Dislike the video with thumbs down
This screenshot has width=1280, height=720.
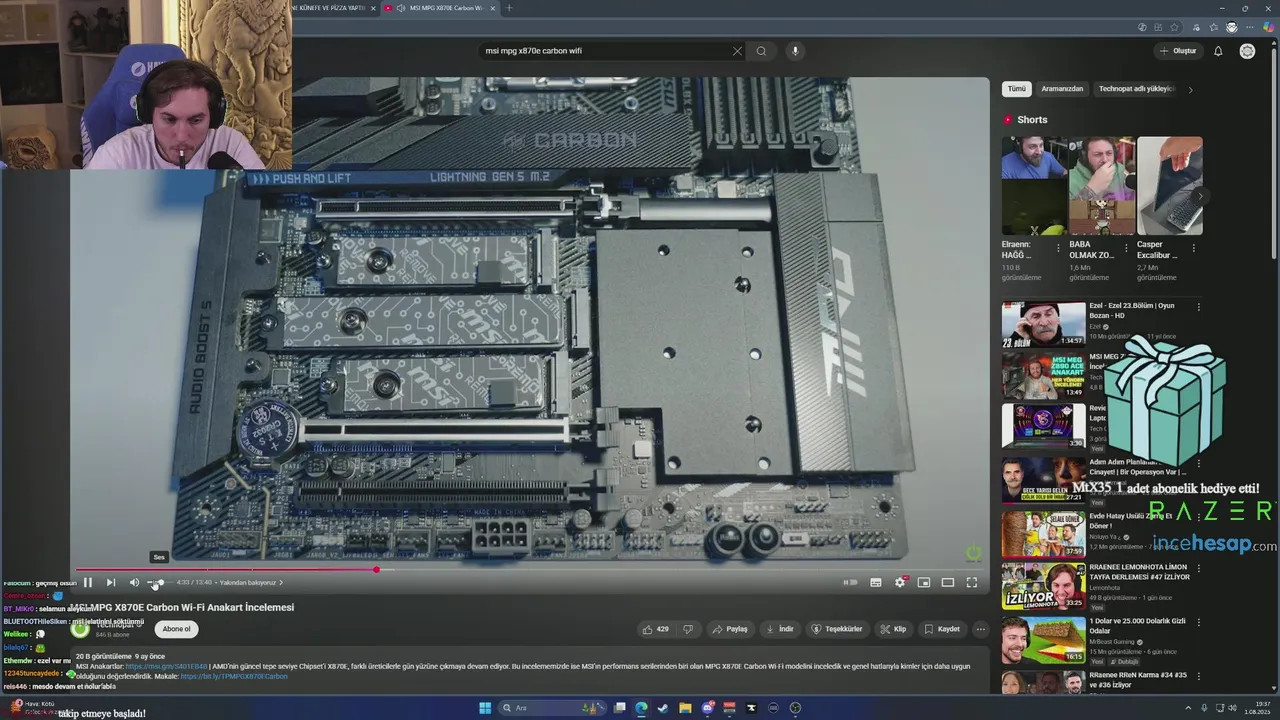pos(688,629)
